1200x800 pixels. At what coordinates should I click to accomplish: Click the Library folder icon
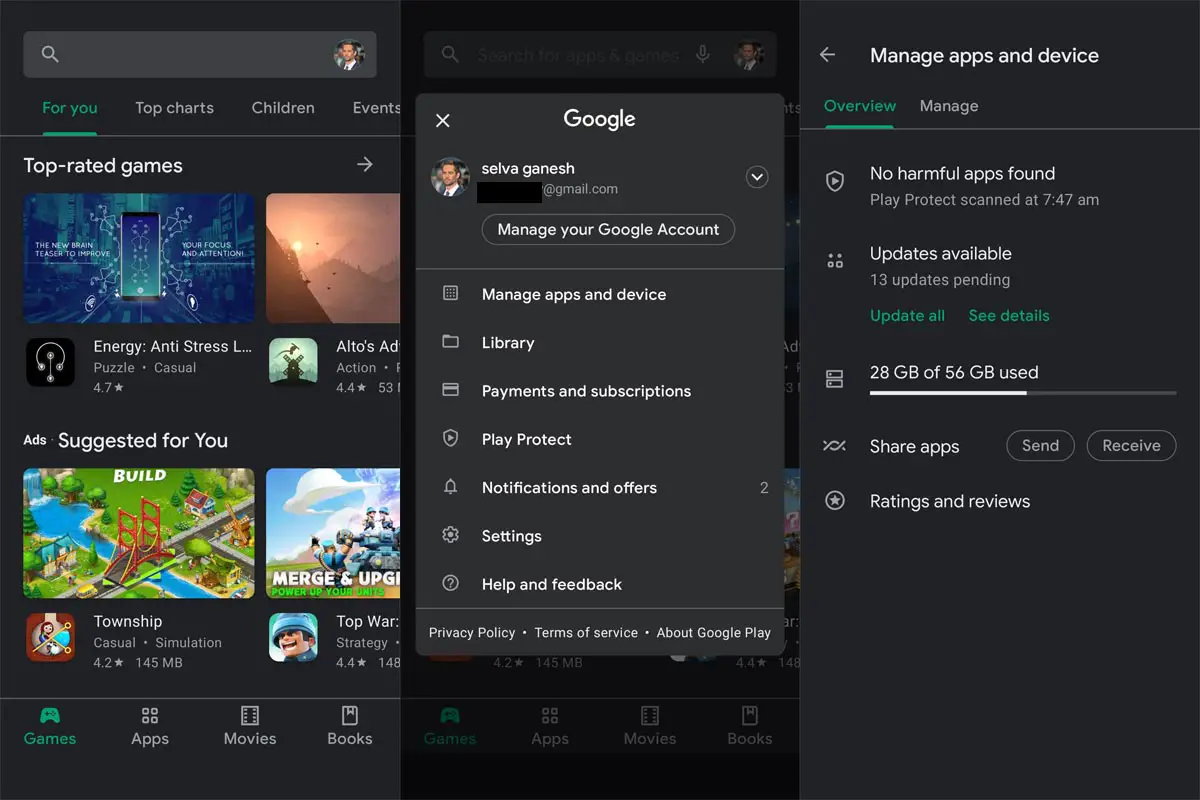click(x=450, y=341)
